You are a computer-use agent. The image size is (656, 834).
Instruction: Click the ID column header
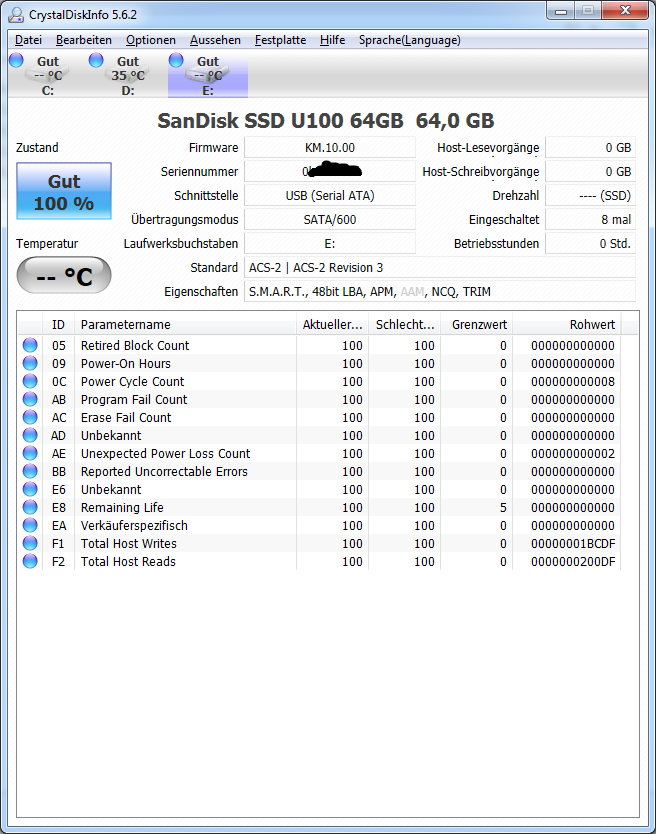pos(58,324)
